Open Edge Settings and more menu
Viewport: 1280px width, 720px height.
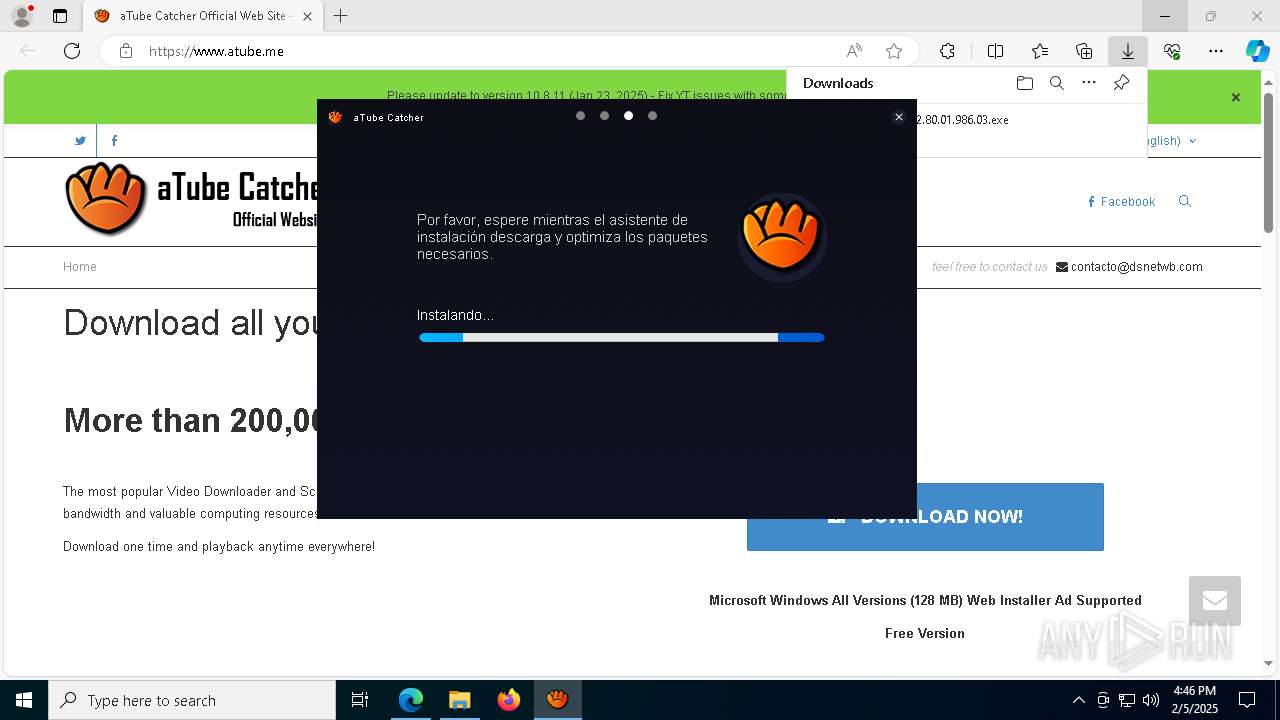[1216, 51]
